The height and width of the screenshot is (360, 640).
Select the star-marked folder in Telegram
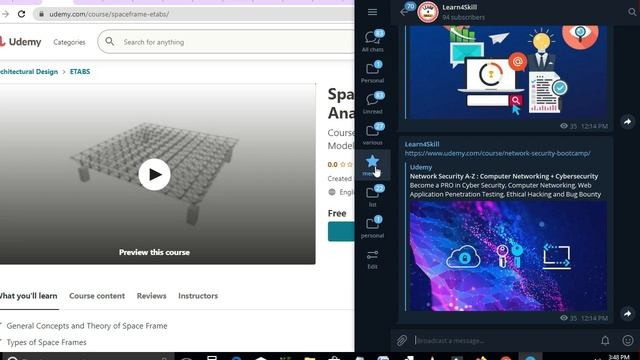point(372,165)
